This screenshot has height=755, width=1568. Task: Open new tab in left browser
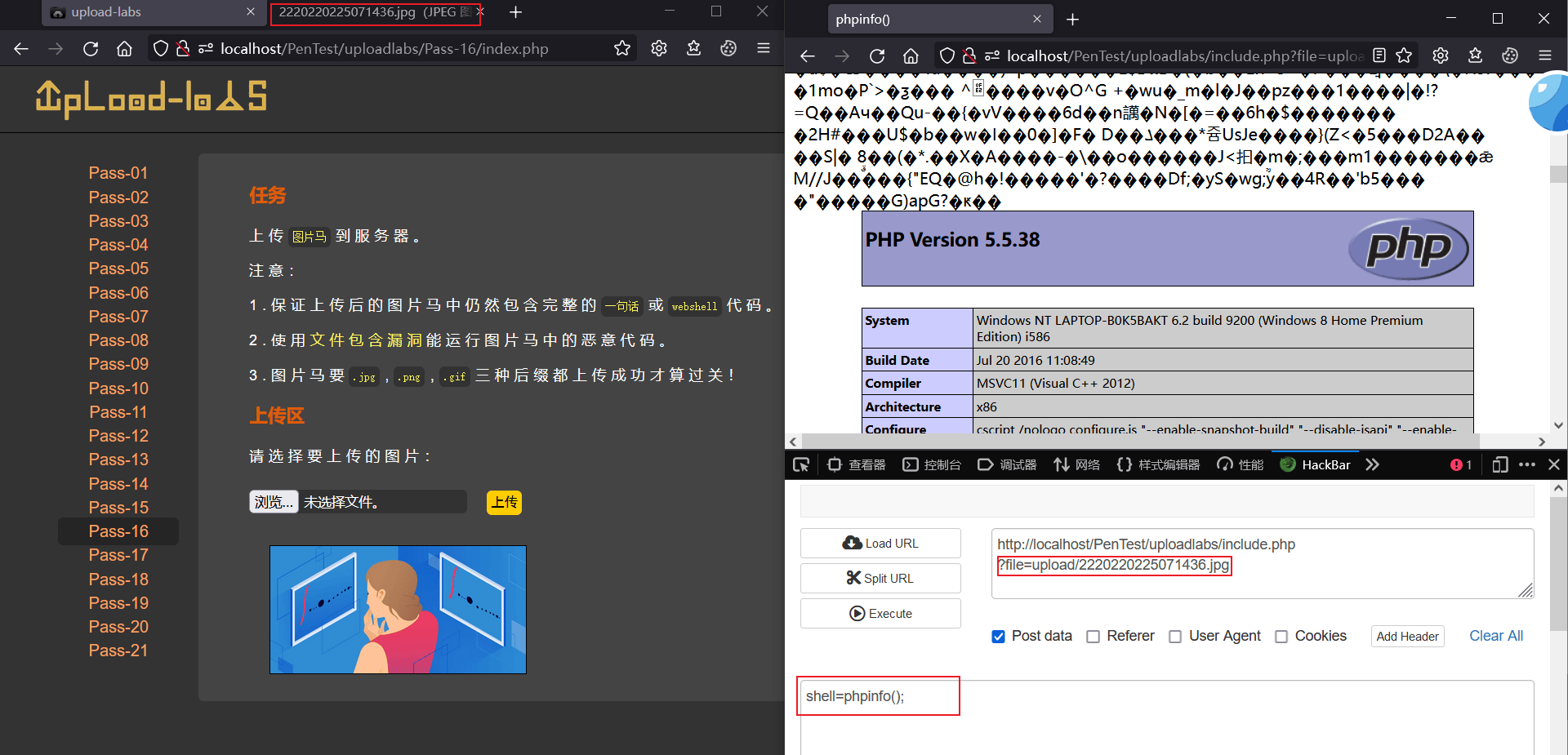[515, 12]
